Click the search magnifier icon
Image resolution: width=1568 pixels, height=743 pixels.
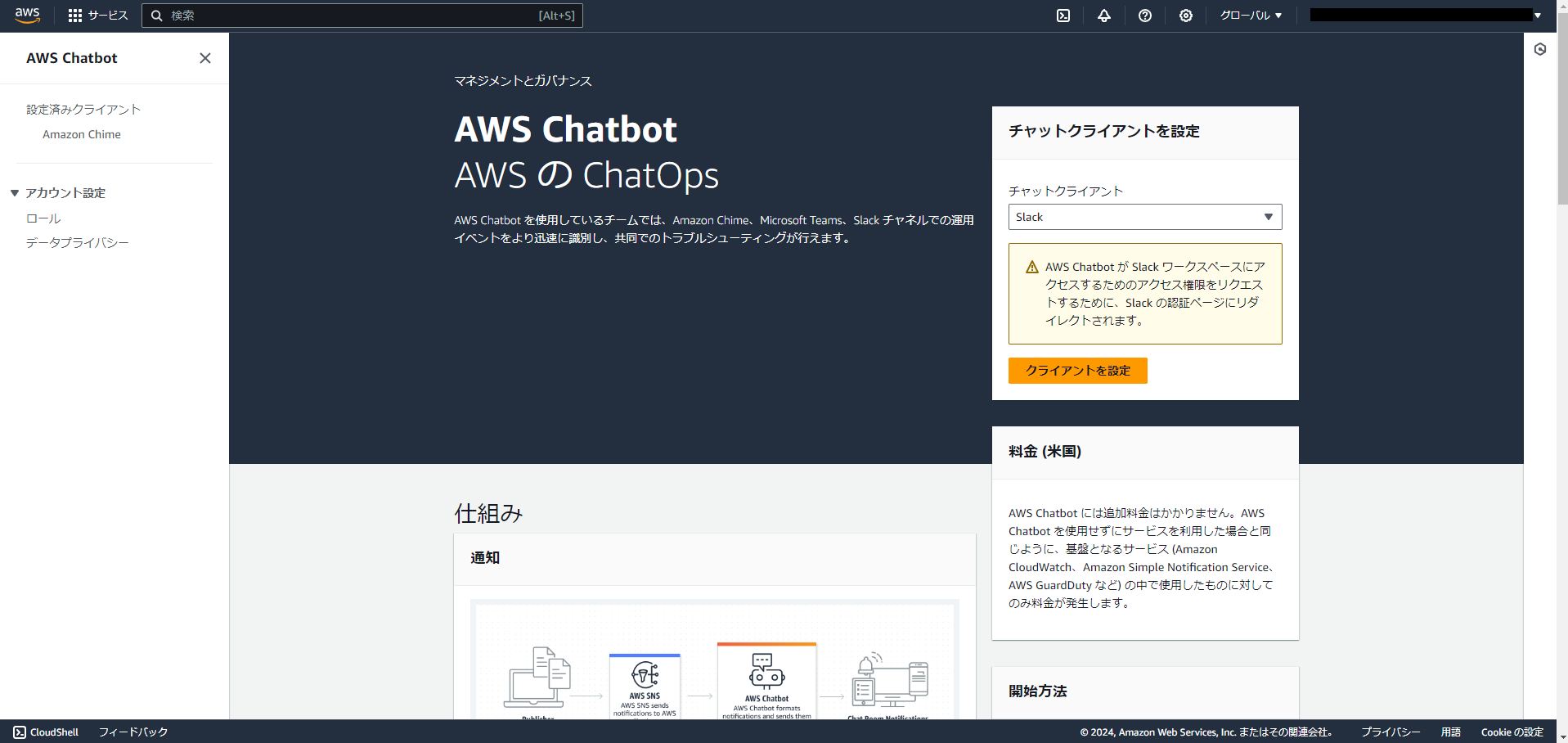pyautogui.click(x=157, y=16)
